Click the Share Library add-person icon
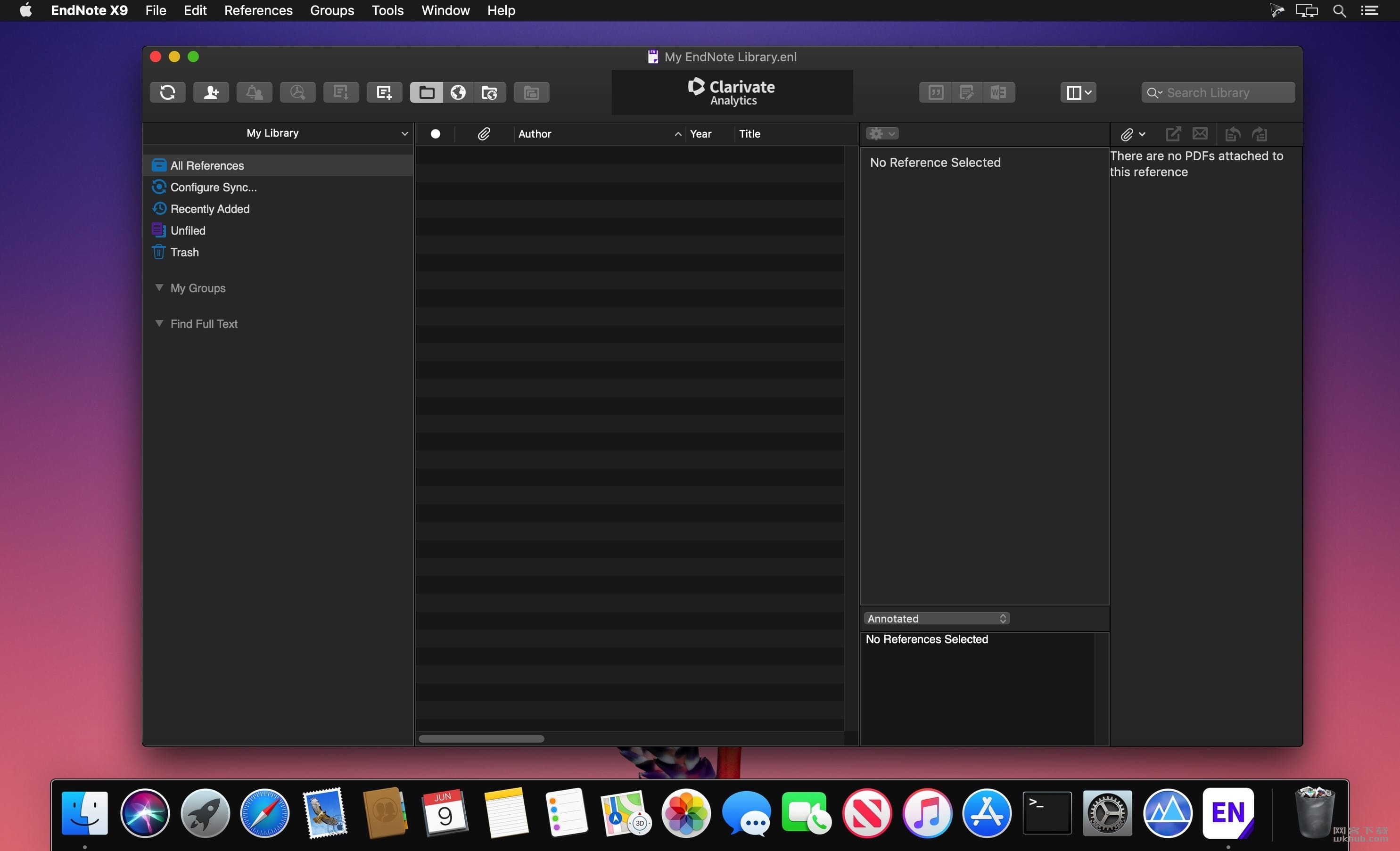The width and height of the screenshot is (1400, 851). pyautogui.click(x=211, y=92)
